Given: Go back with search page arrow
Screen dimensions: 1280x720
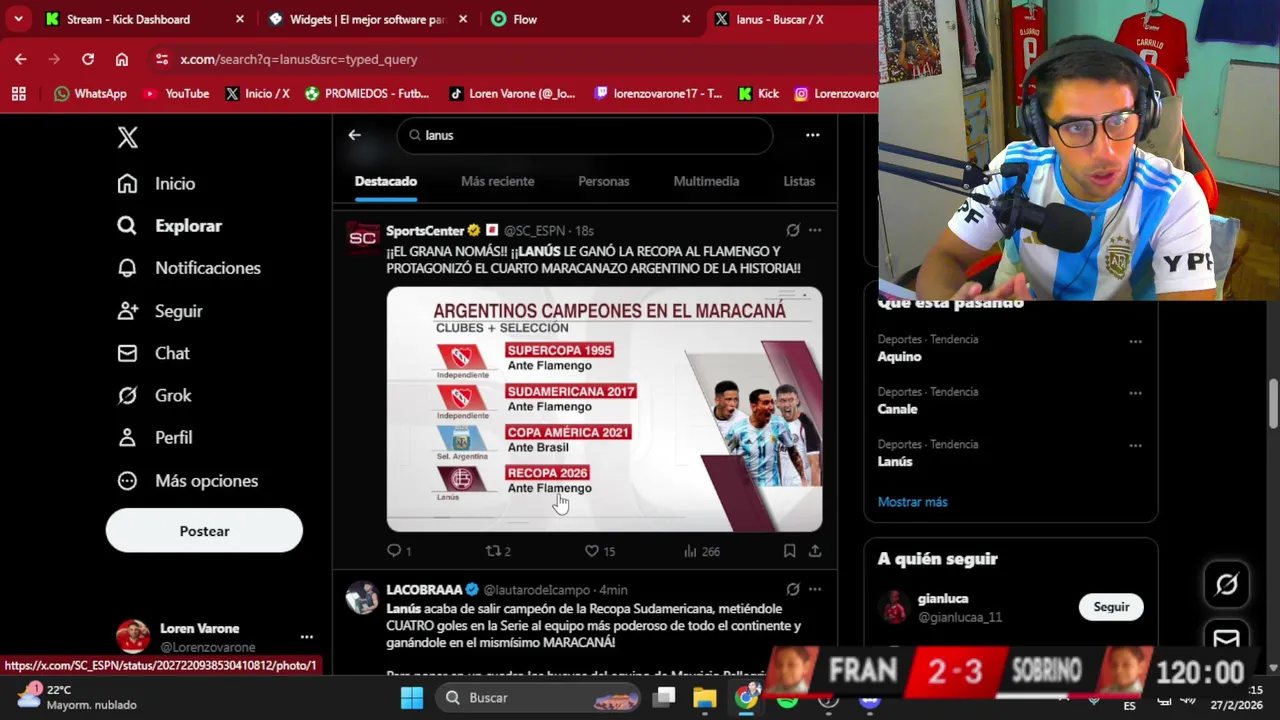Looking at the screenshot, I should tap(354, 135).
